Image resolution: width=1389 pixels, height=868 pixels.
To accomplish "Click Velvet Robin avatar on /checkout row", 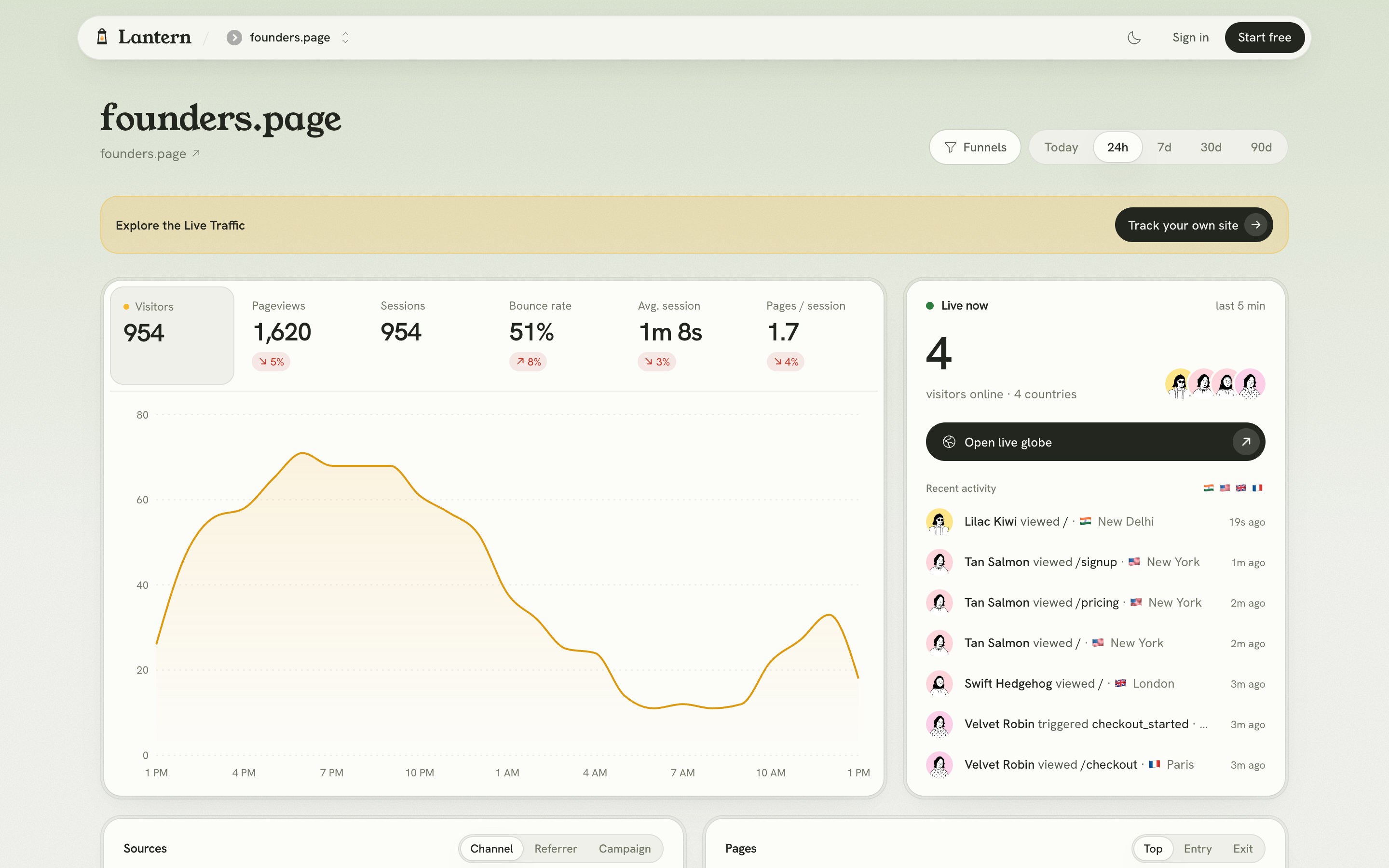I will [939, 765].
